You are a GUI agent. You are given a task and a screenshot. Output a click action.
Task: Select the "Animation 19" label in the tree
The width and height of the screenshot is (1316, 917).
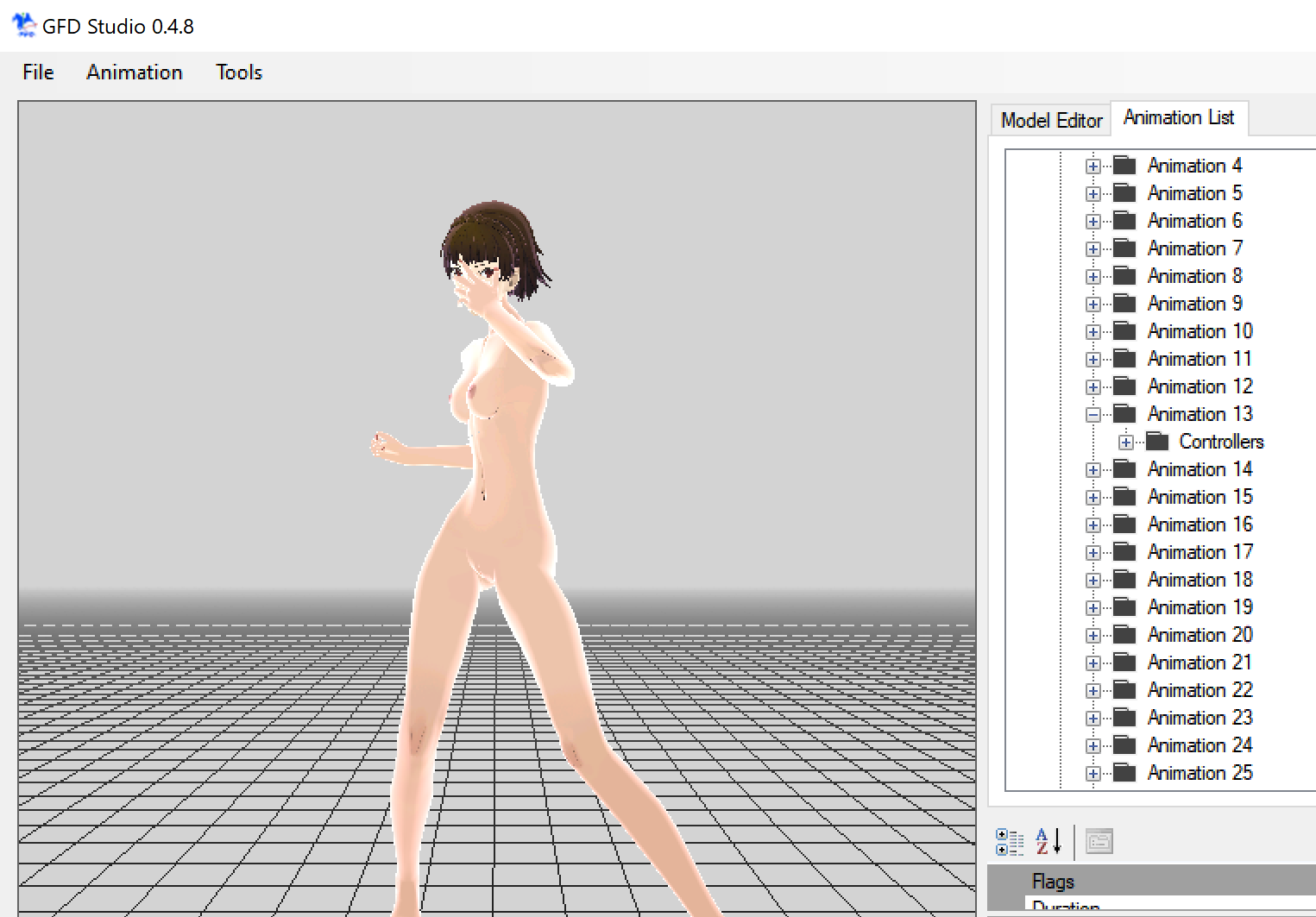click(x=1200, y=607)
